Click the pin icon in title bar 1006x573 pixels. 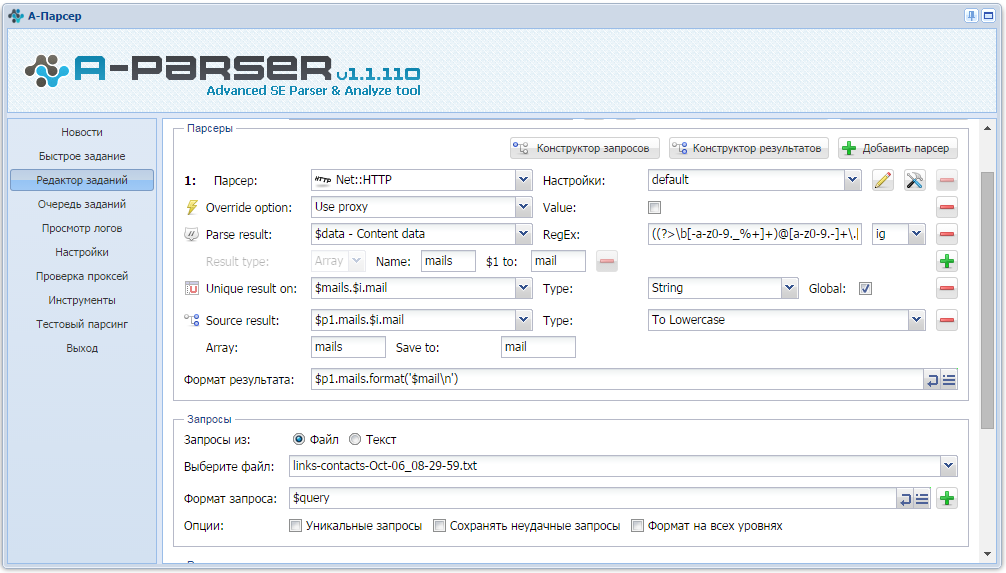(x=971, y=15)
